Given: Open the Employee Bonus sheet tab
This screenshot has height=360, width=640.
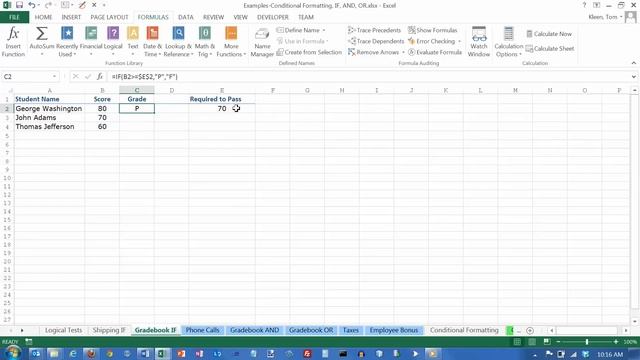Looking at the screenshot, I should tap(393, 330).
